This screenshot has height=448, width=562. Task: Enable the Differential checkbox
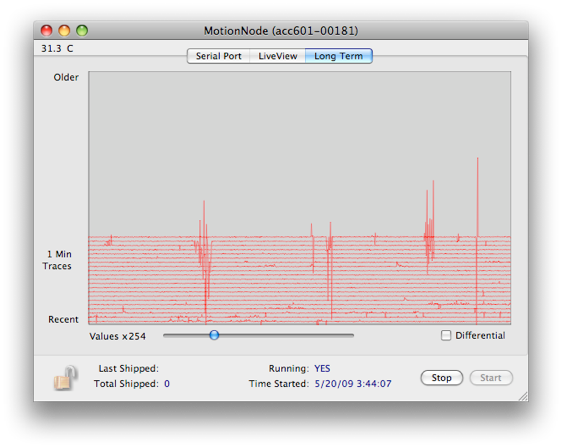[x=446, y=335]
